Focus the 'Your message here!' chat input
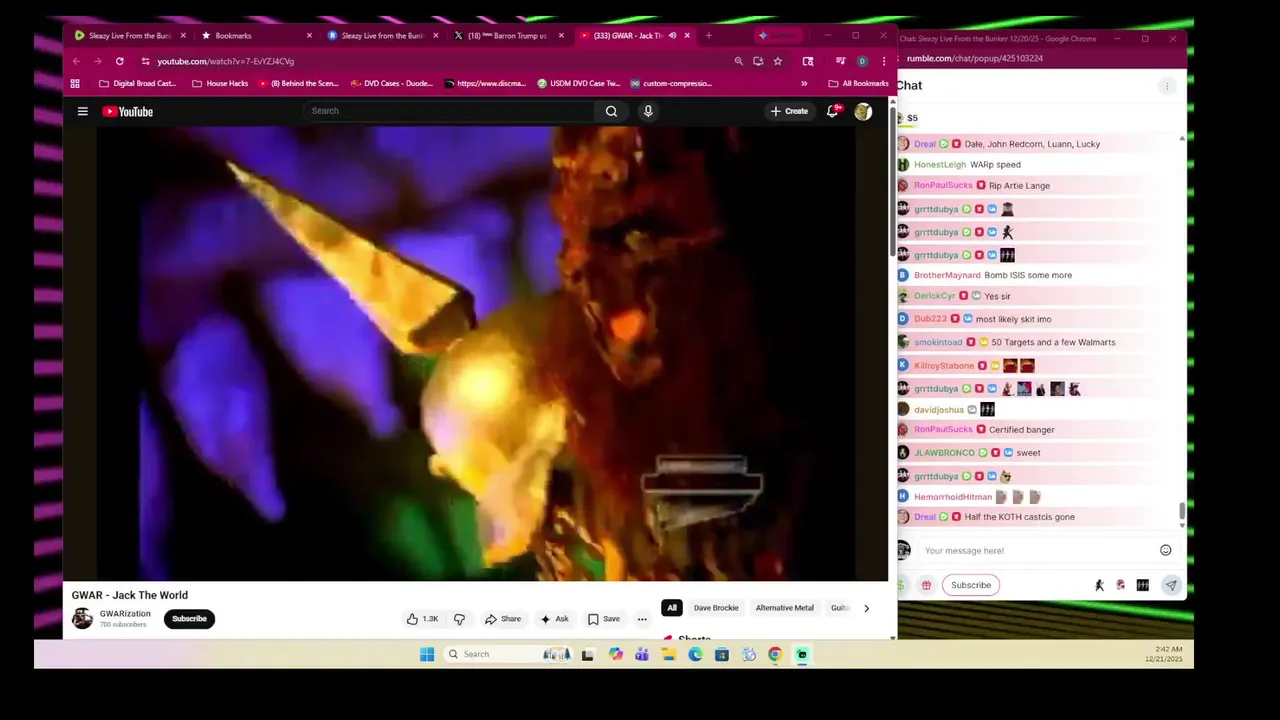The height and width of the screenshot is (720, 1280). [1036, 550]
